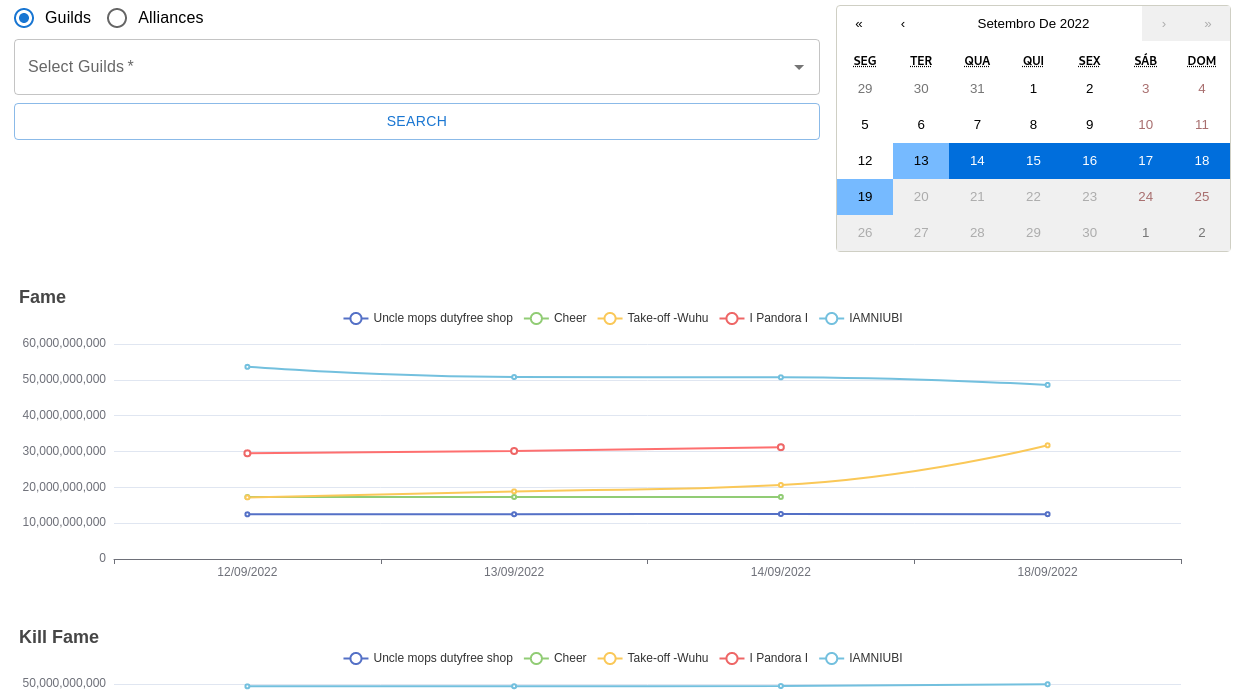Click the 18/09/2022 axis label in Fame chart
Screen dimensions: 1240x694
[1047, 572]
